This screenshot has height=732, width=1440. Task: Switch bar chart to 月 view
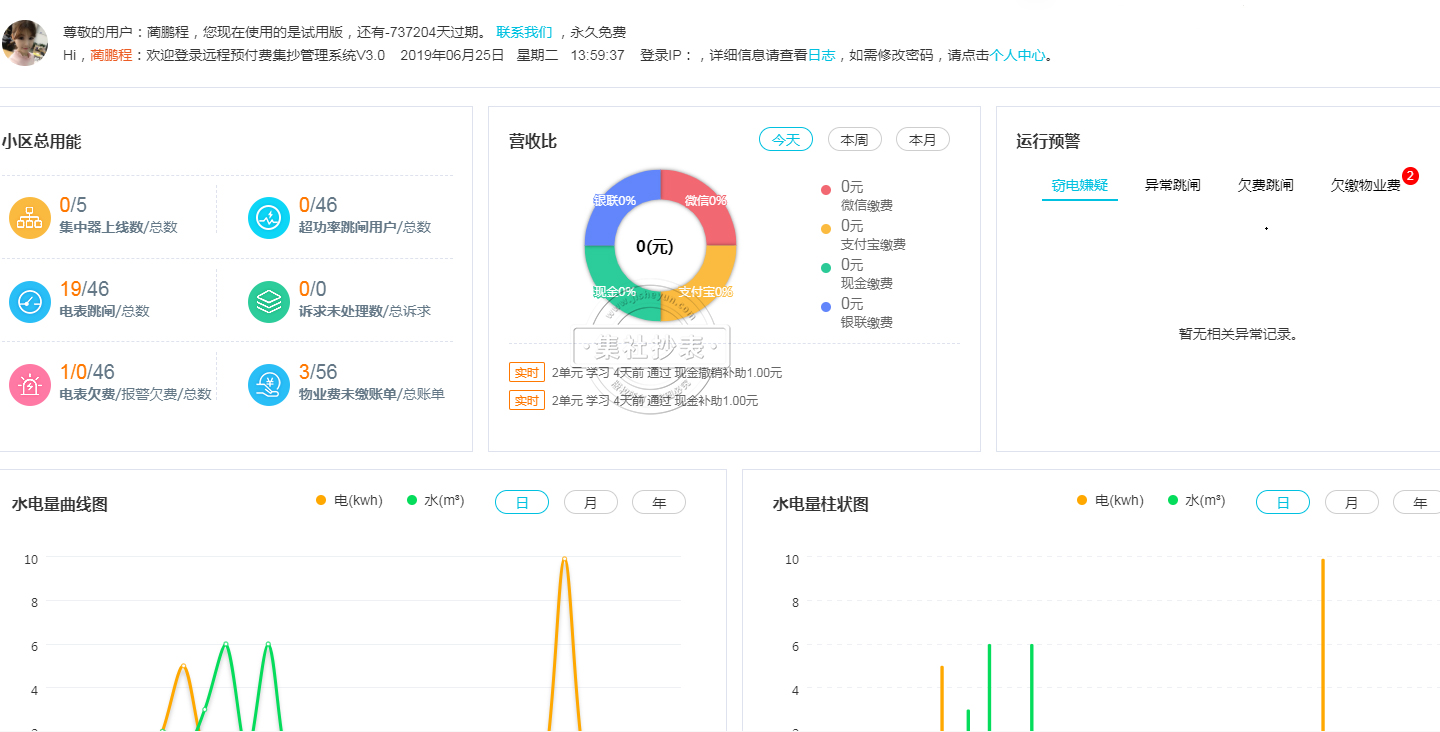click(x=1351, y=502)
